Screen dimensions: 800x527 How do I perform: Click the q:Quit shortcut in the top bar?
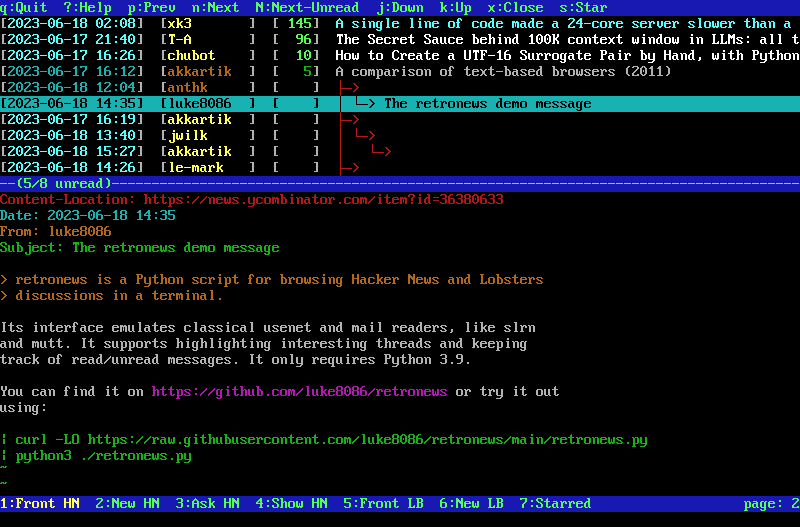23,8
